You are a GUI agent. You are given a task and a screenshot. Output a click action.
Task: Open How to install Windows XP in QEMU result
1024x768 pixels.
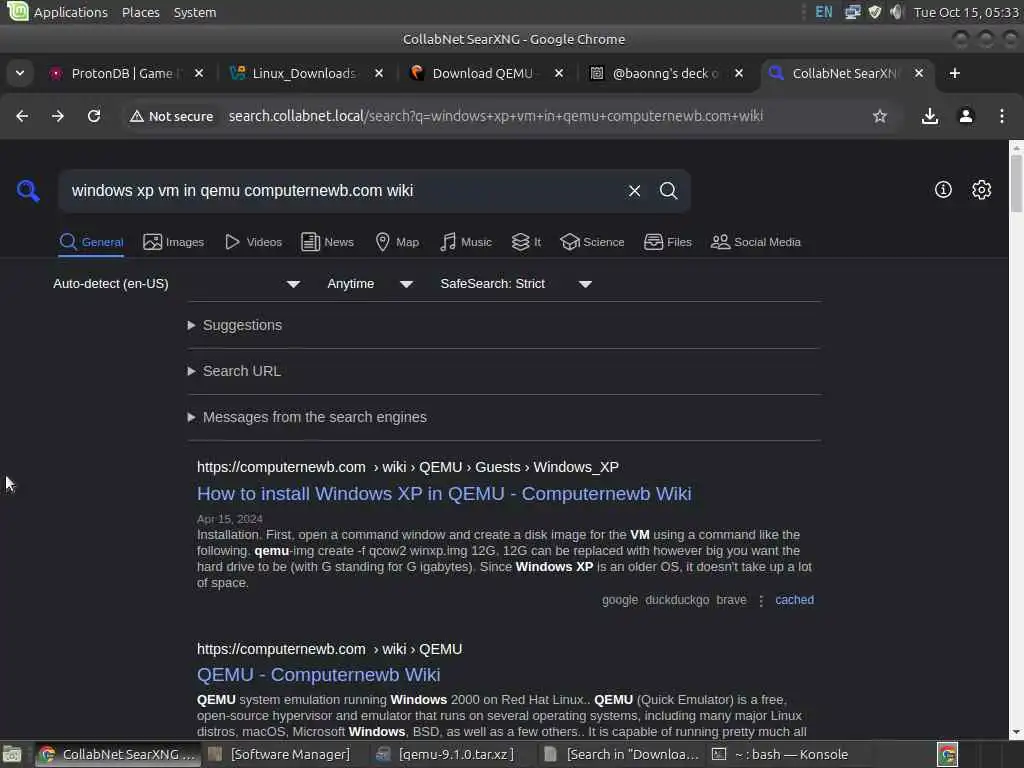(x=444, y=494)
